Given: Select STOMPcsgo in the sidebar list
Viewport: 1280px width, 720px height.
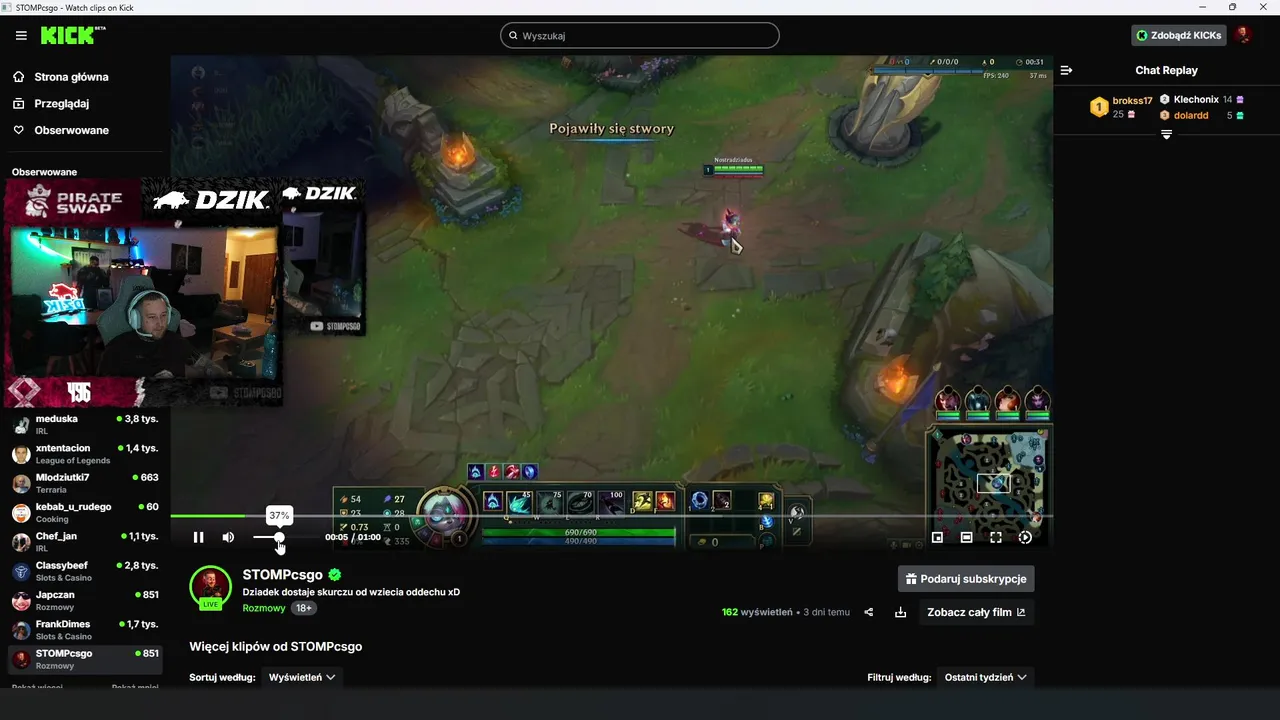Looking at the screenshot, I should coord(85,659).
